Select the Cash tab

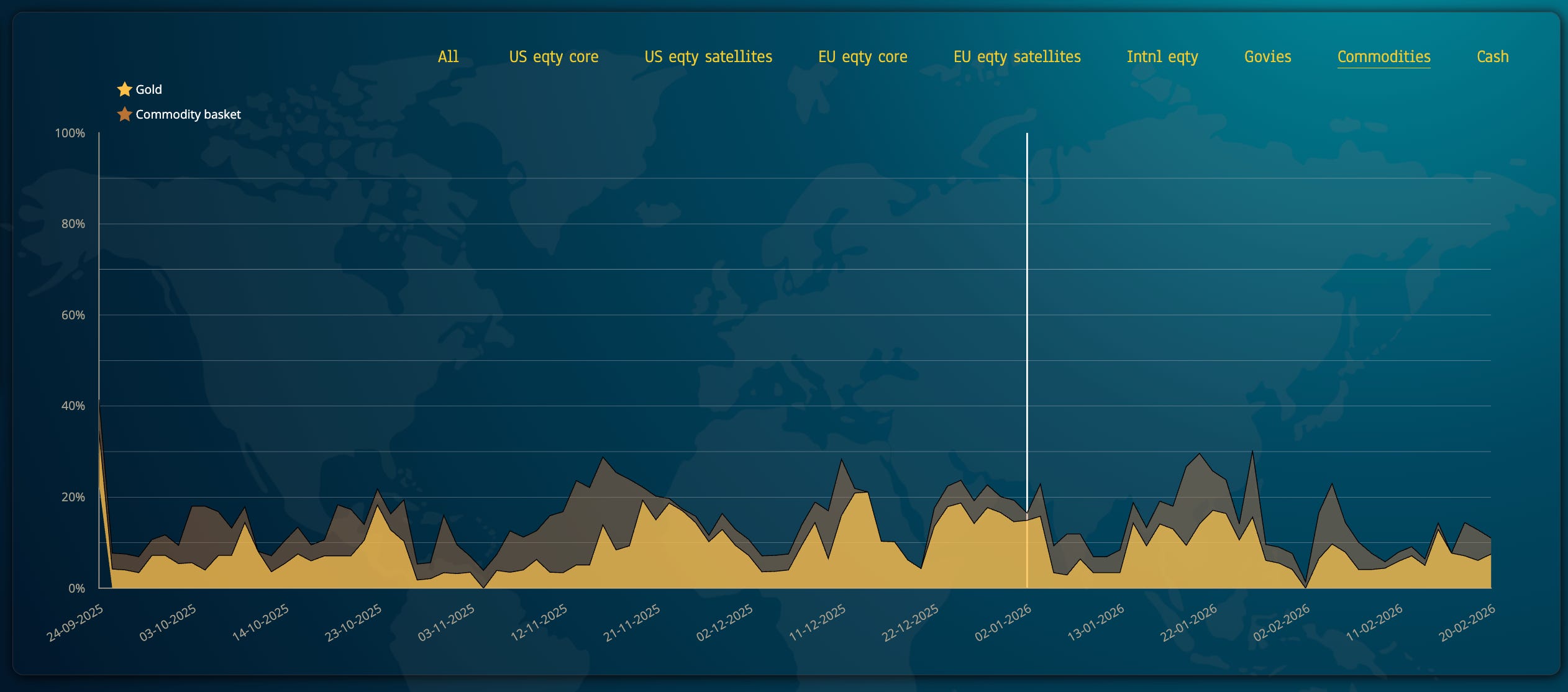[1492, 57]
